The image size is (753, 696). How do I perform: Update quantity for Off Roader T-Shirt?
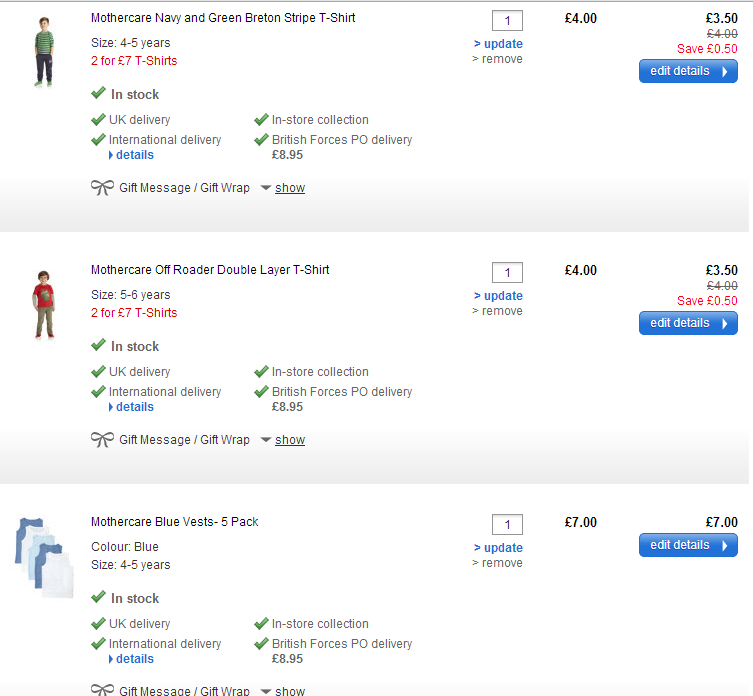(498, 296)
